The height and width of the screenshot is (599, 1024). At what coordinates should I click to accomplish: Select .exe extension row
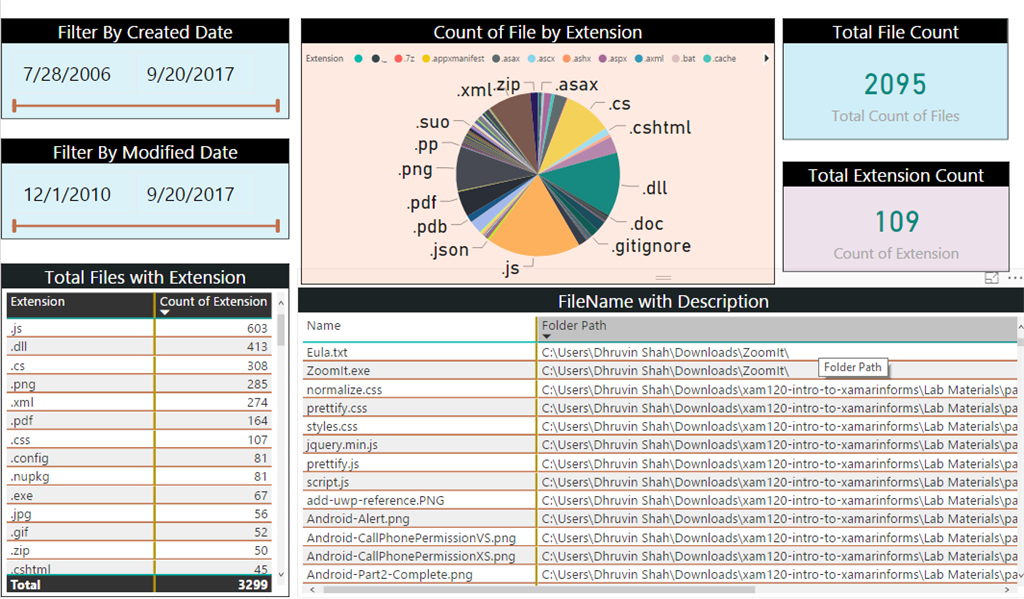(139, 495)
